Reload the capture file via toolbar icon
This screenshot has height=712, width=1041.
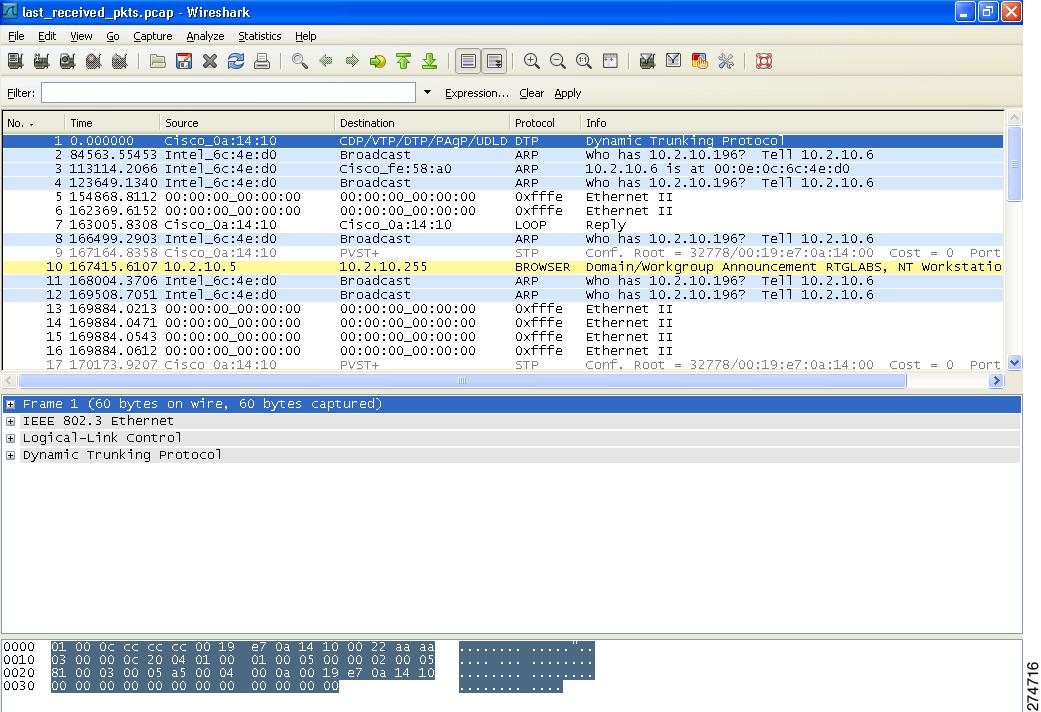(236, 62)
